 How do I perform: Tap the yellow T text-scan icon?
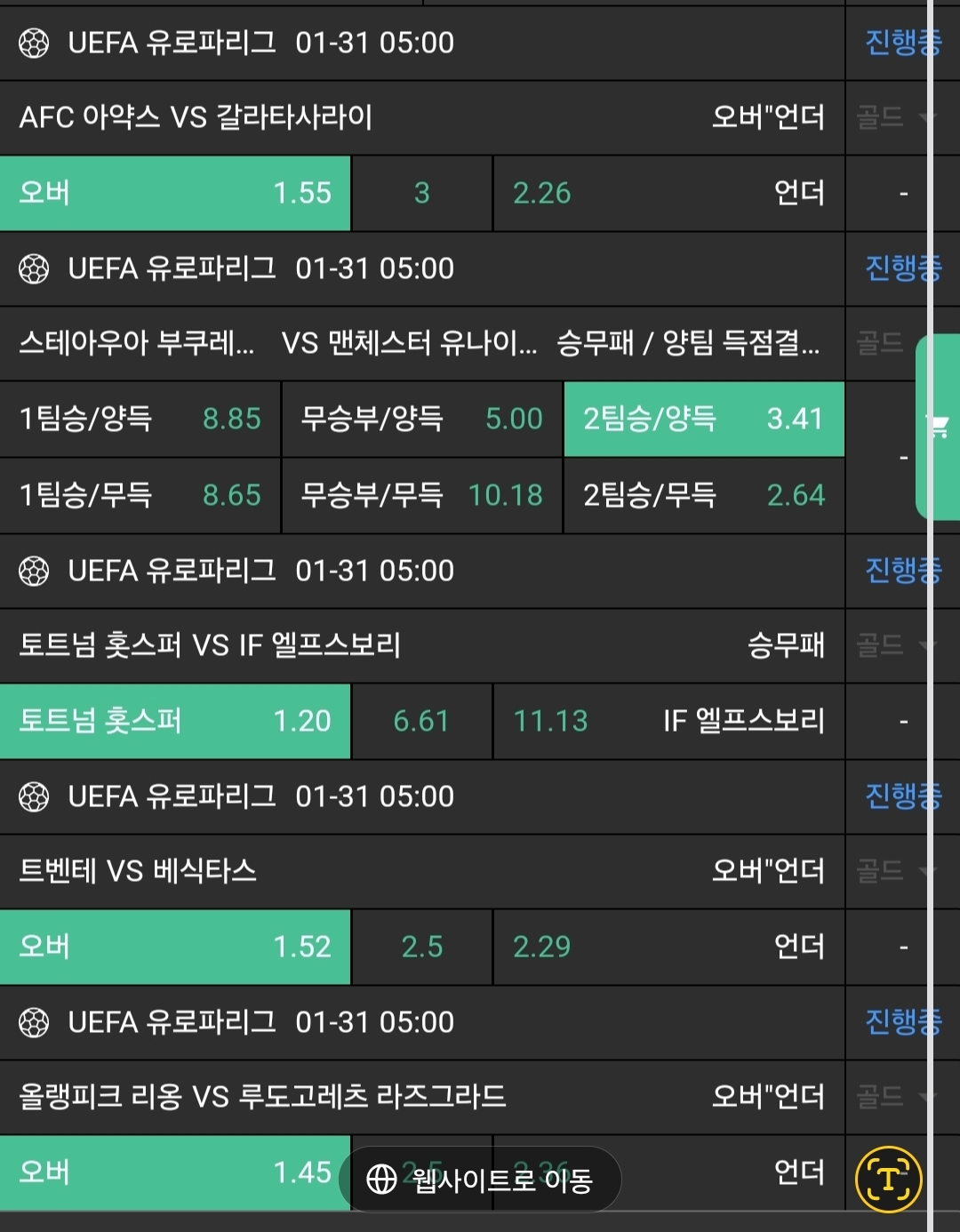click(888, 1180)
